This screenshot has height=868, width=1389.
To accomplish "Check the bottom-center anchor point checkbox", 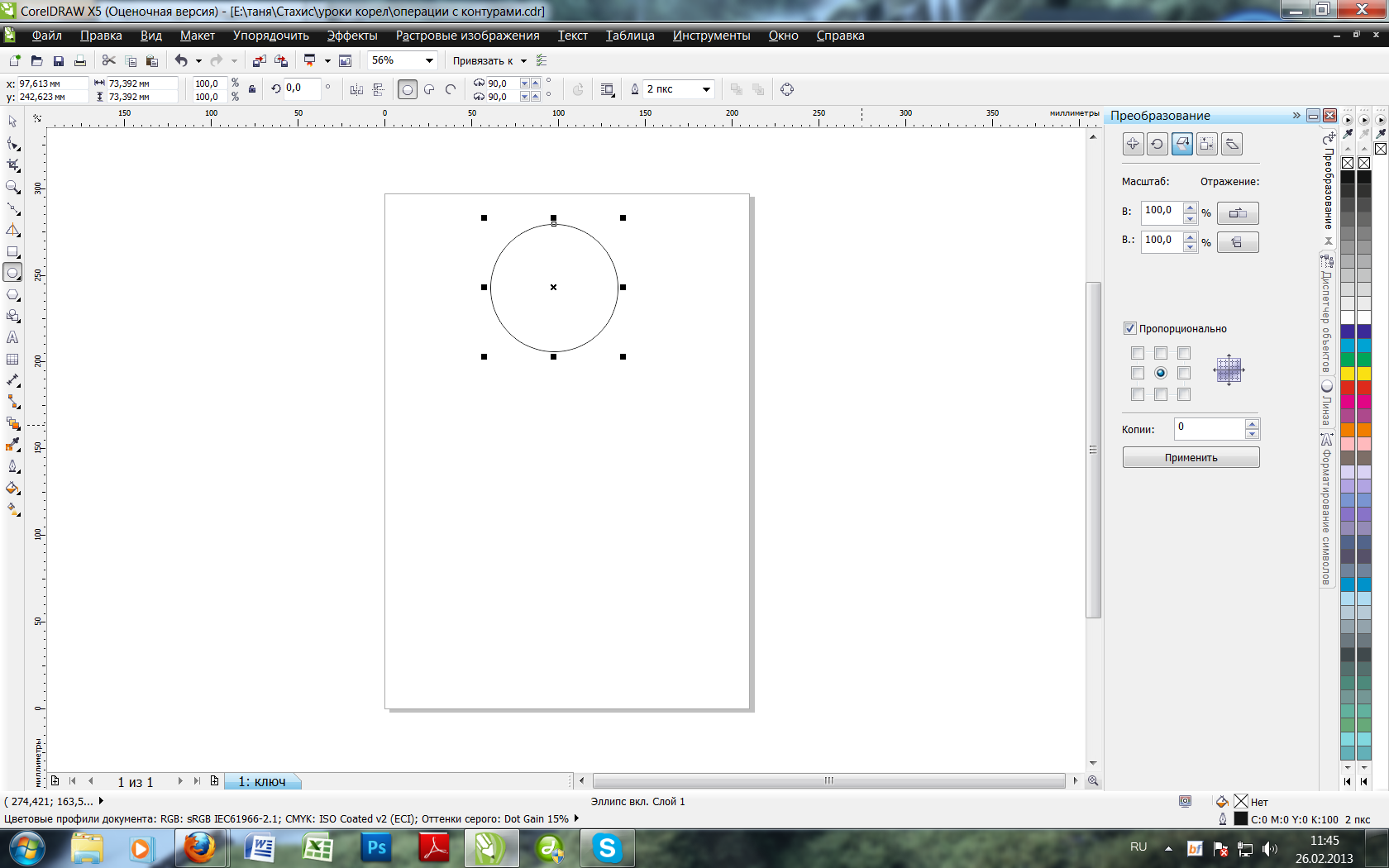I will (x=1161, y=394).
